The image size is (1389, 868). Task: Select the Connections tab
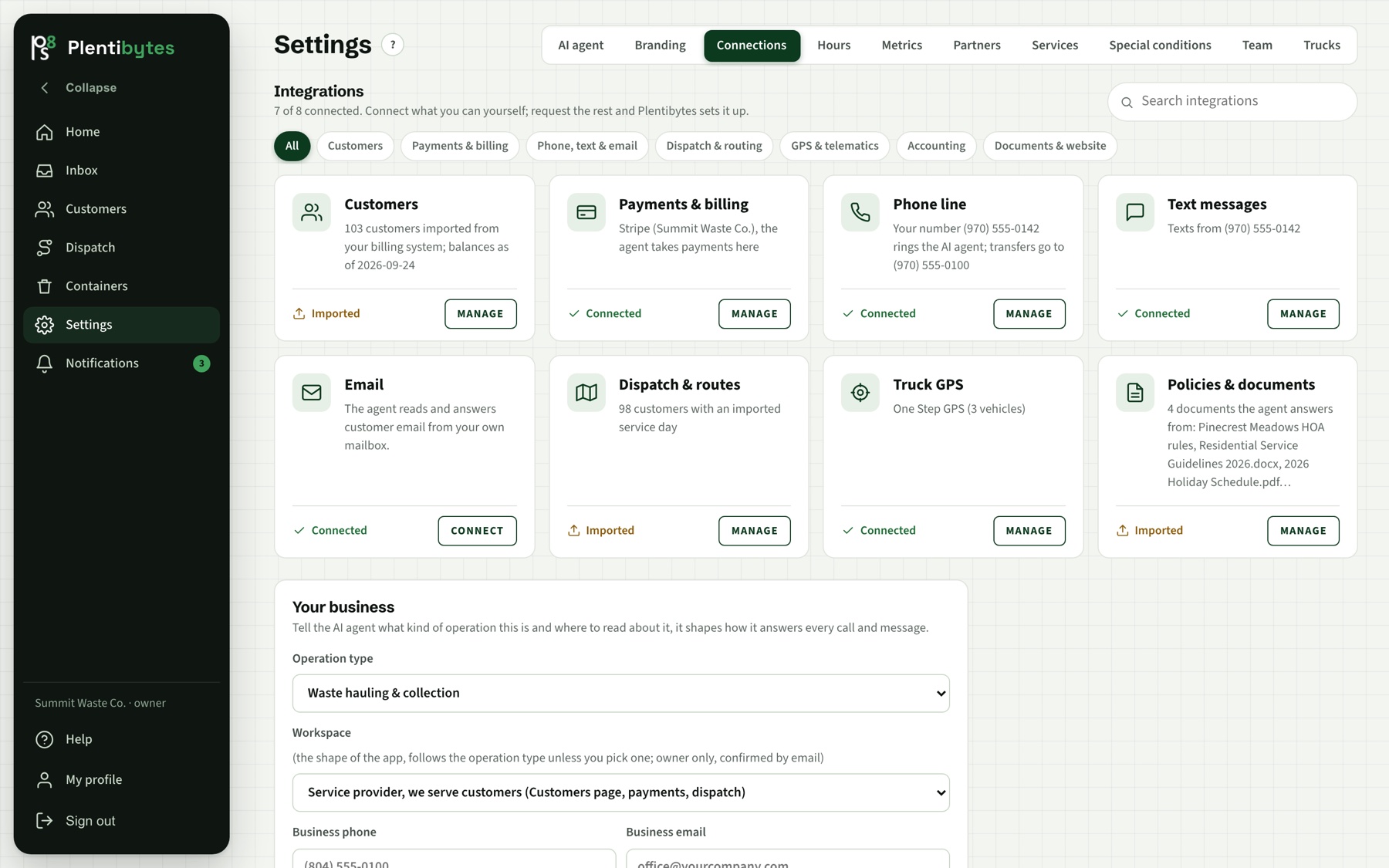point(752,46)
